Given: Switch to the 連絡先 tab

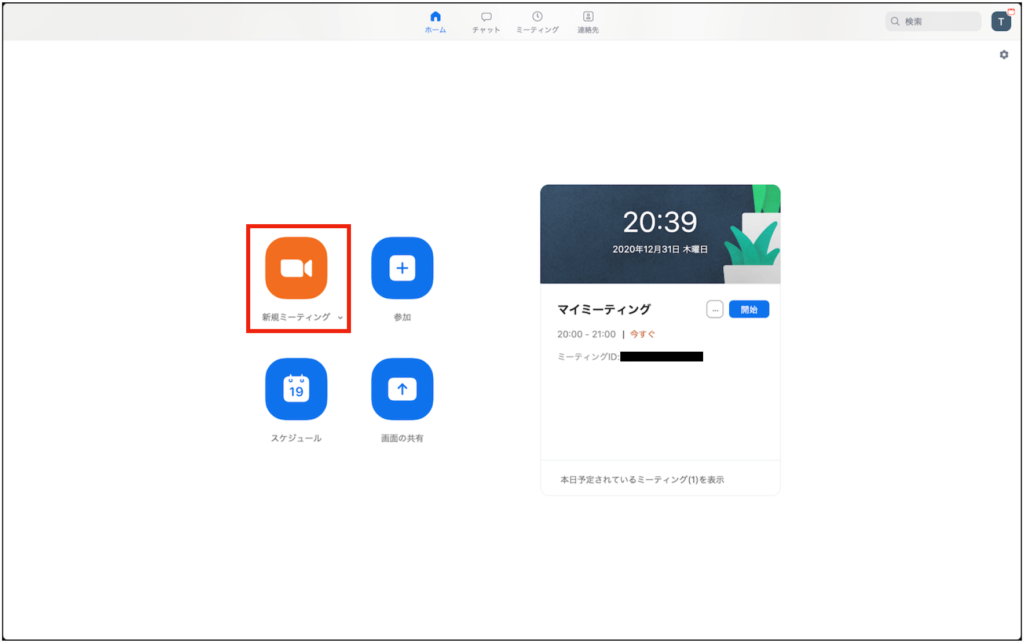Looking at the screenshot, I should (x=588, y=17).
